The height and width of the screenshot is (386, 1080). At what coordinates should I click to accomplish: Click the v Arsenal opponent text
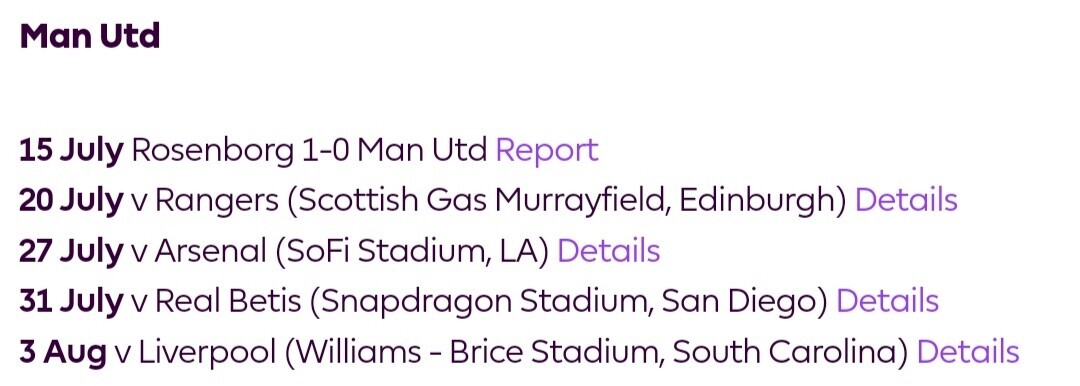[x=198, y=252]
